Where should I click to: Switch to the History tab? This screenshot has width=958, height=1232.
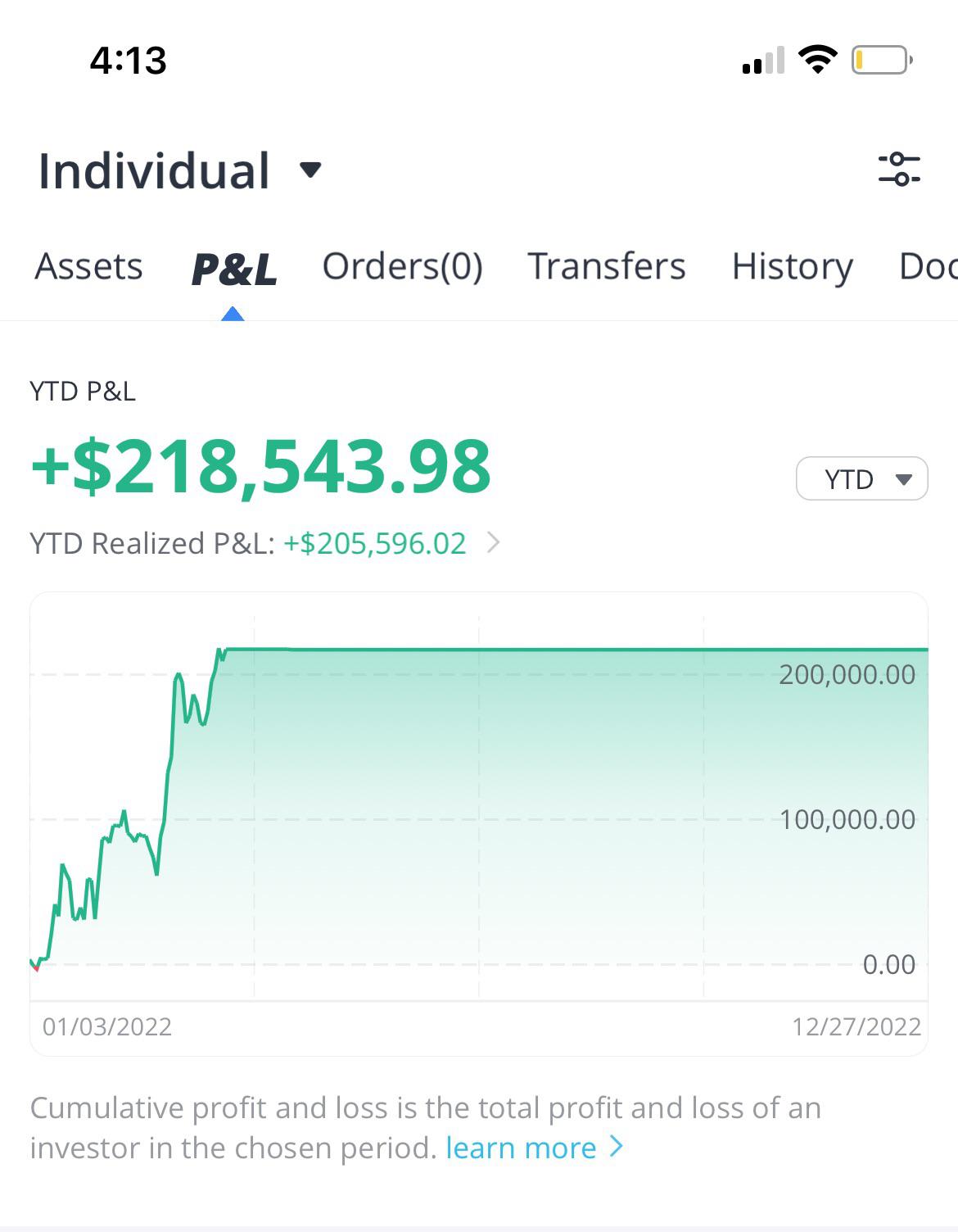[x=792, y=267]
